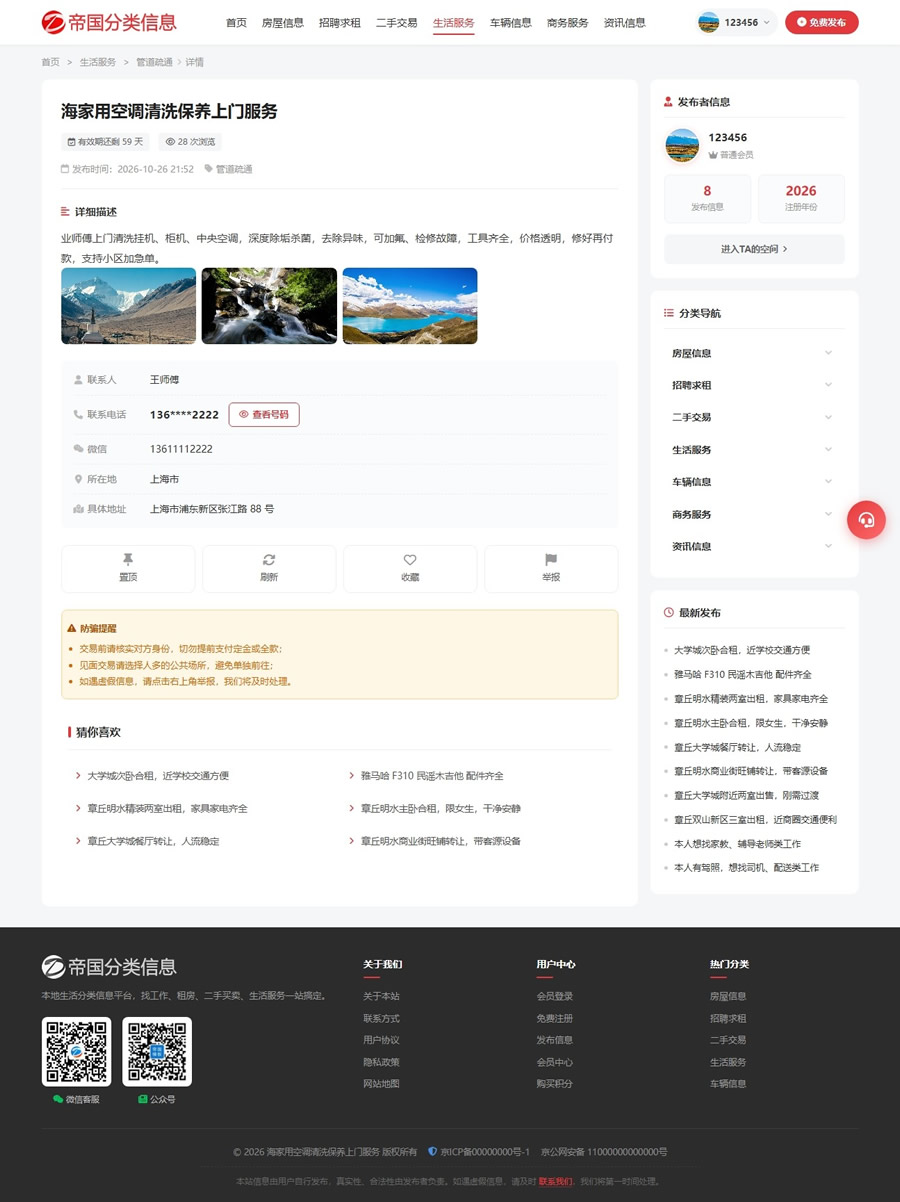This screenshot has width=900, height=1202.
Task: Click 免费注册 in footer
Action: pyautogui.click(x=555, y=1018)
